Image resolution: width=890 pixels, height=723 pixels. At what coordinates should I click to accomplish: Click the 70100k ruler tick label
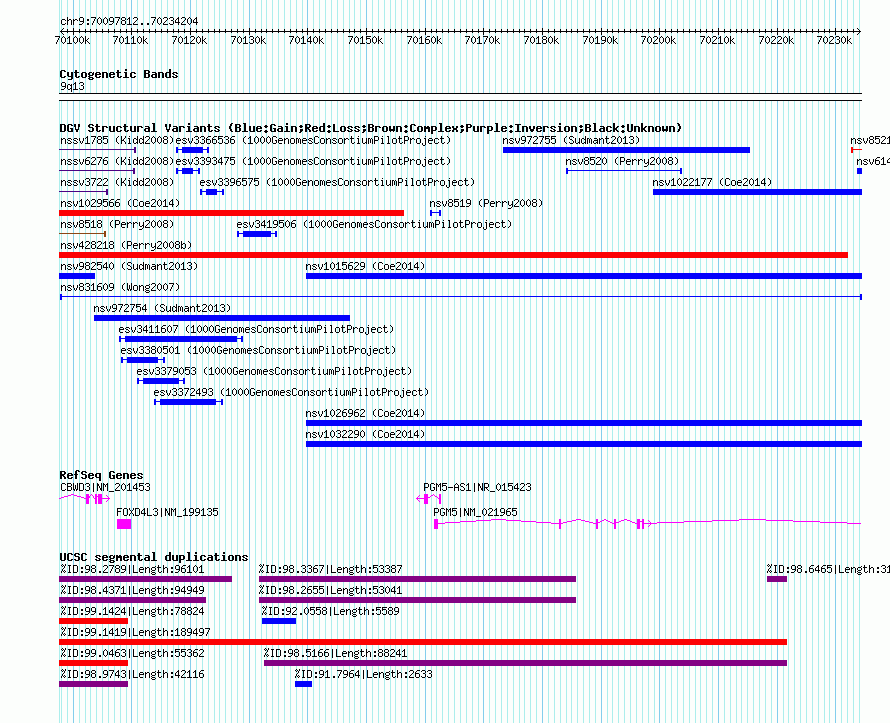tap(72, 40)
